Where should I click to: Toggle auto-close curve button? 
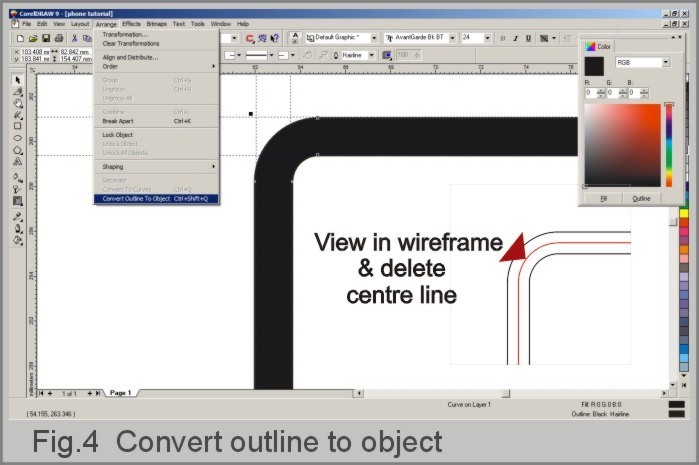(308, 55)
